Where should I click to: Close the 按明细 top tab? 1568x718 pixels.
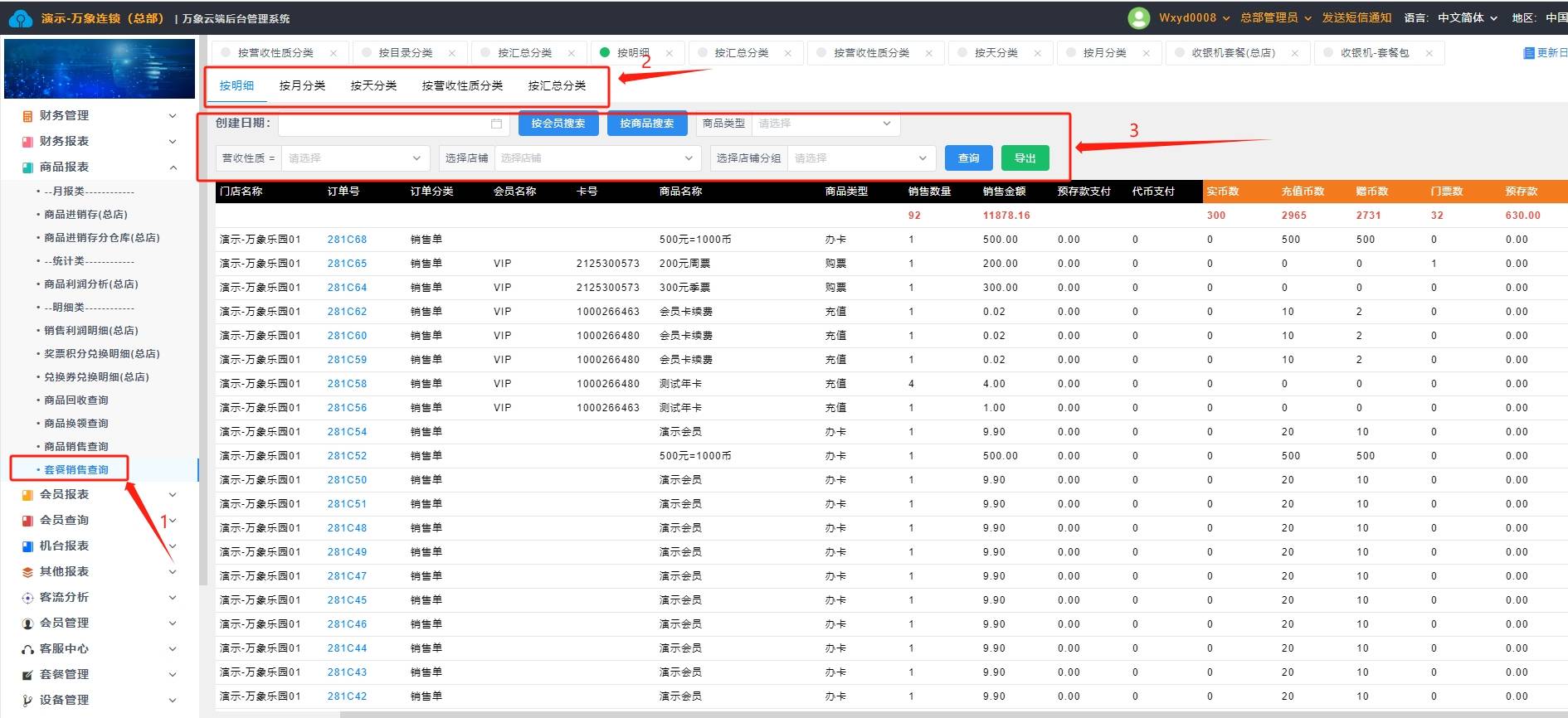669,53
